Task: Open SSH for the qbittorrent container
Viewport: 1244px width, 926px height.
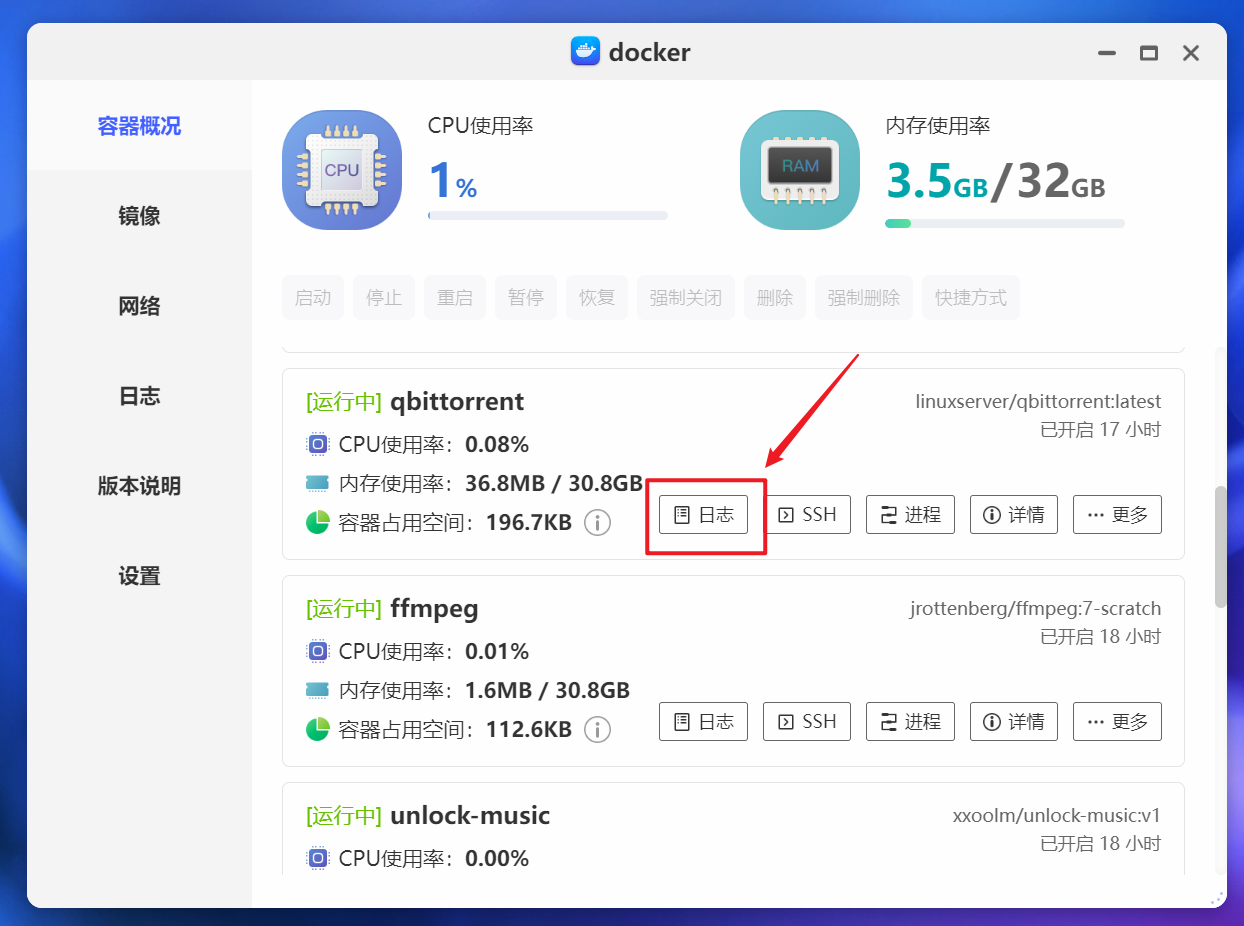Action: (x=806, y=515)
